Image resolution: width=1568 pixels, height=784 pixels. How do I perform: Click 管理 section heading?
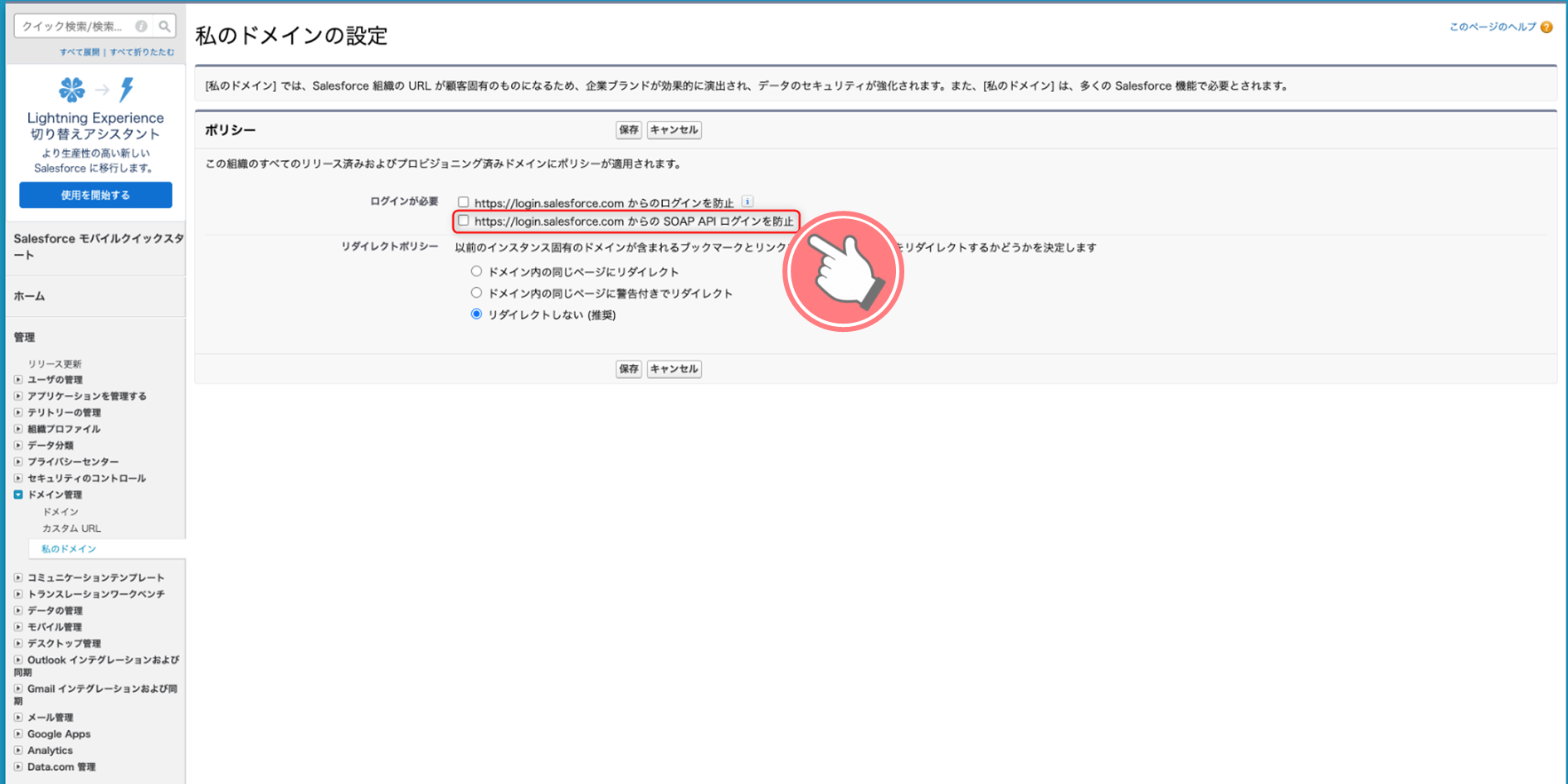24,338
